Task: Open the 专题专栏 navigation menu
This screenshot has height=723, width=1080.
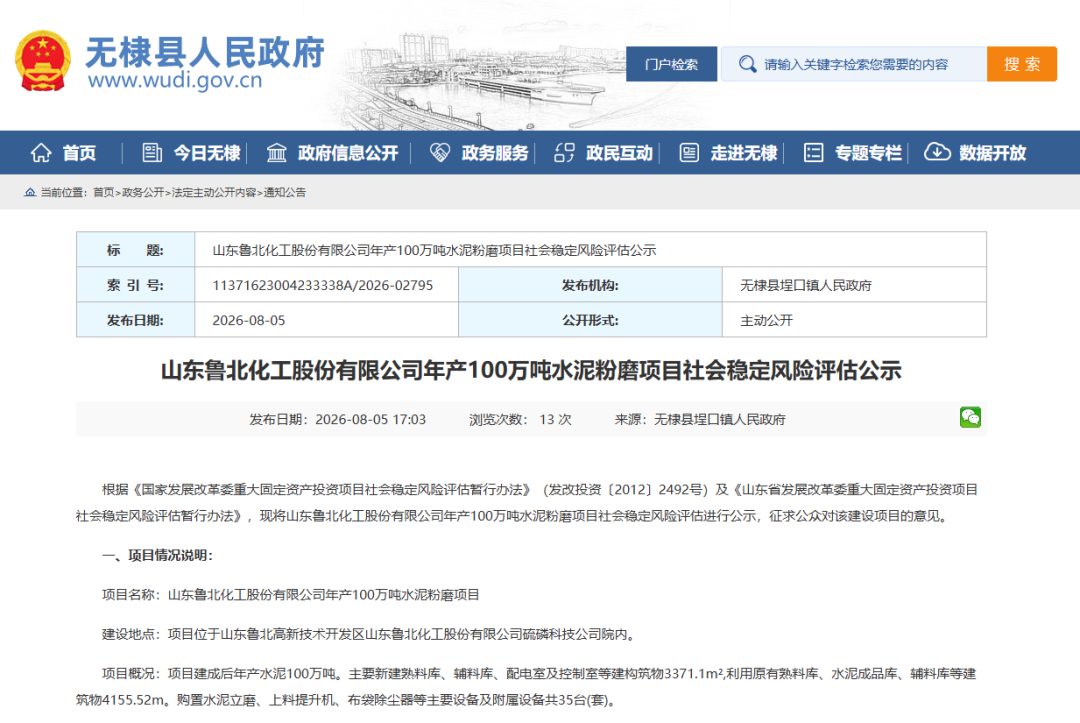Action: click(x=869, y=153)
